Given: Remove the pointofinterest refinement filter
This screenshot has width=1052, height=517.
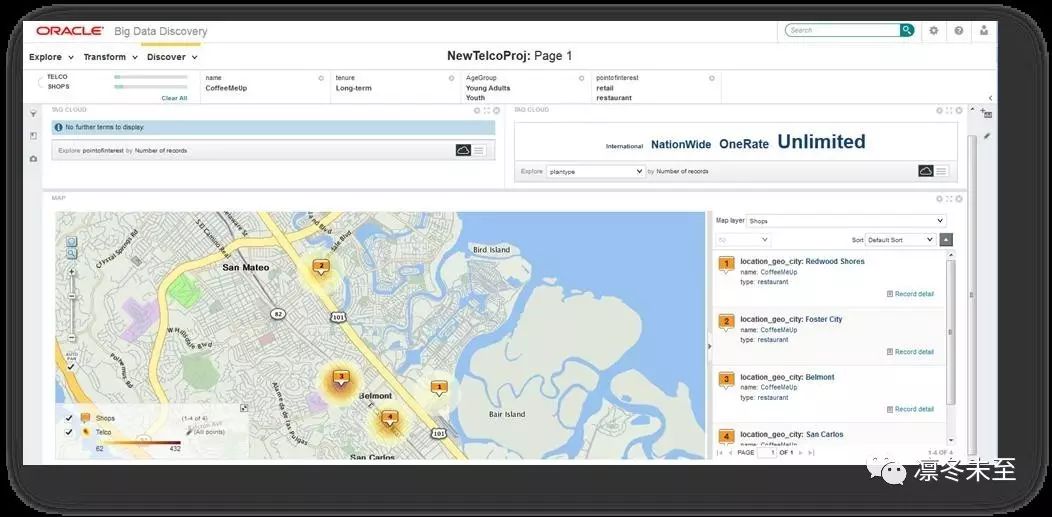Looking at the screenshot, I should point(711,78).
